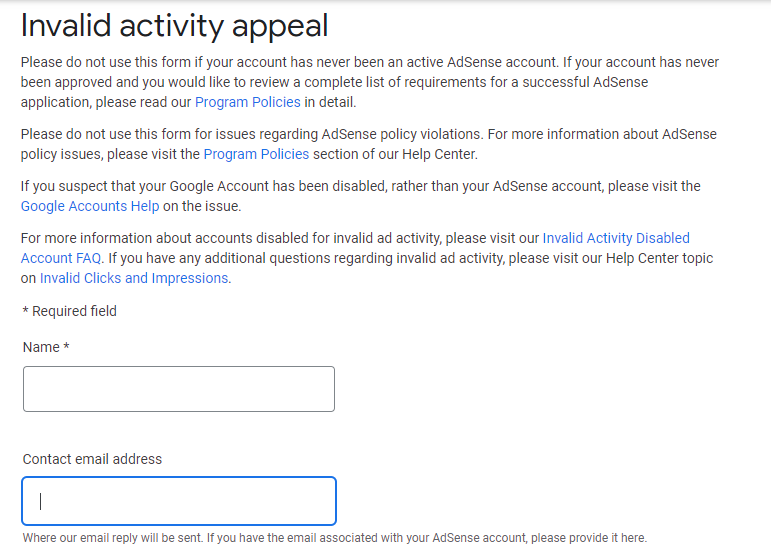Open Program Policies link in first paragraph

click(247, 102)
